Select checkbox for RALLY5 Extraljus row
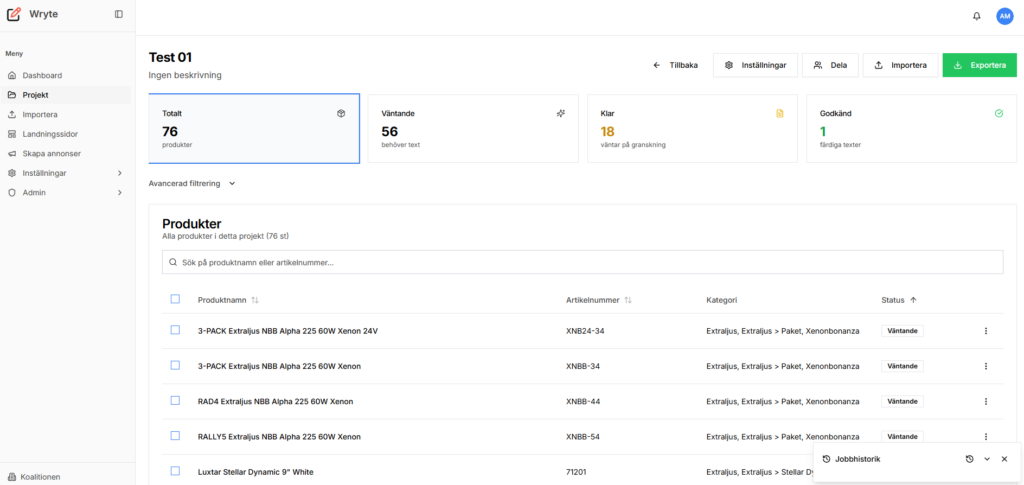This screenshot has width=1024, height=485. pos(175,436)
